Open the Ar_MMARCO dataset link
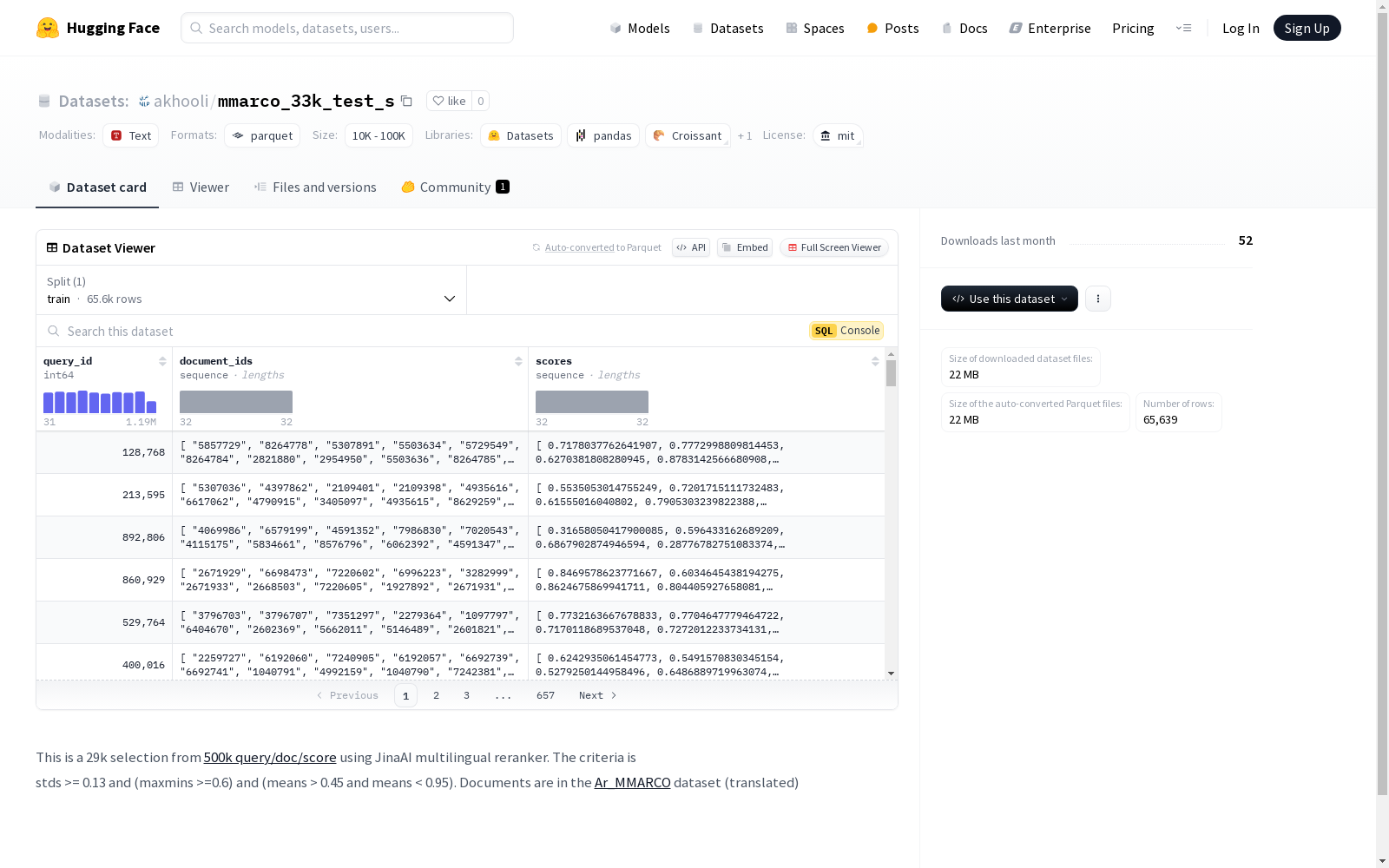Screen dimensions: 1389x868 coord(633,782)
